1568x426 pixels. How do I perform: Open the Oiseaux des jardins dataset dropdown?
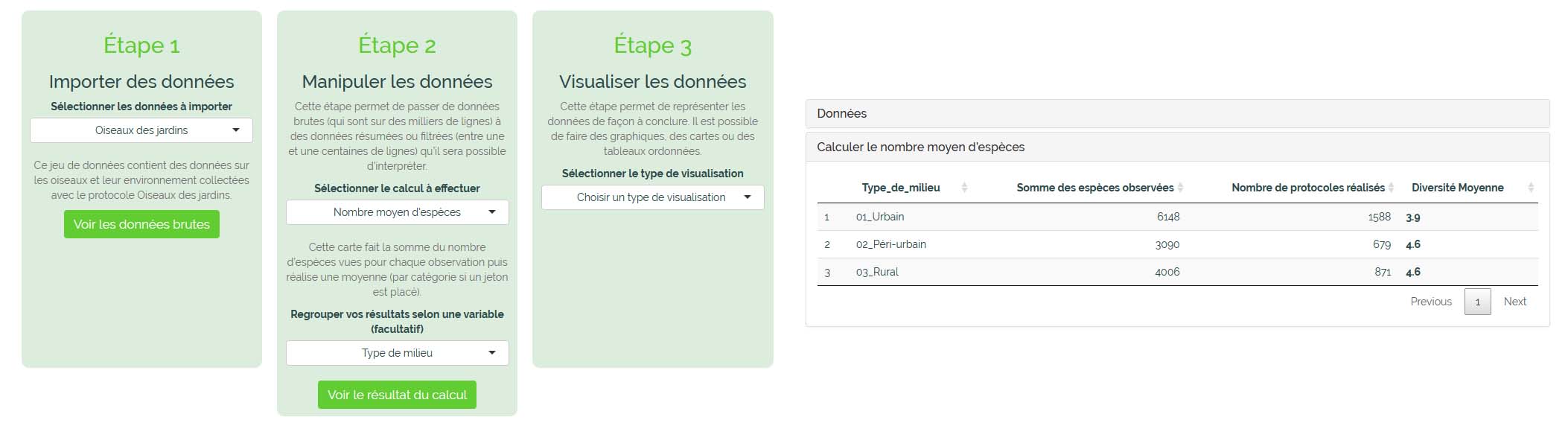[141, 130]
